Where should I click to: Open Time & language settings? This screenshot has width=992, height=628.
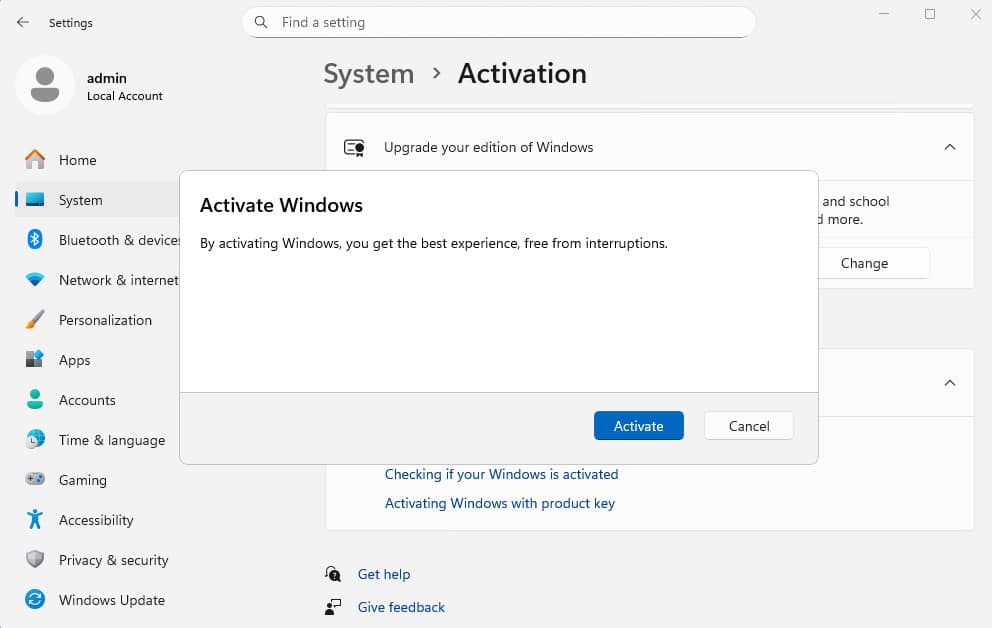point(112,440)
